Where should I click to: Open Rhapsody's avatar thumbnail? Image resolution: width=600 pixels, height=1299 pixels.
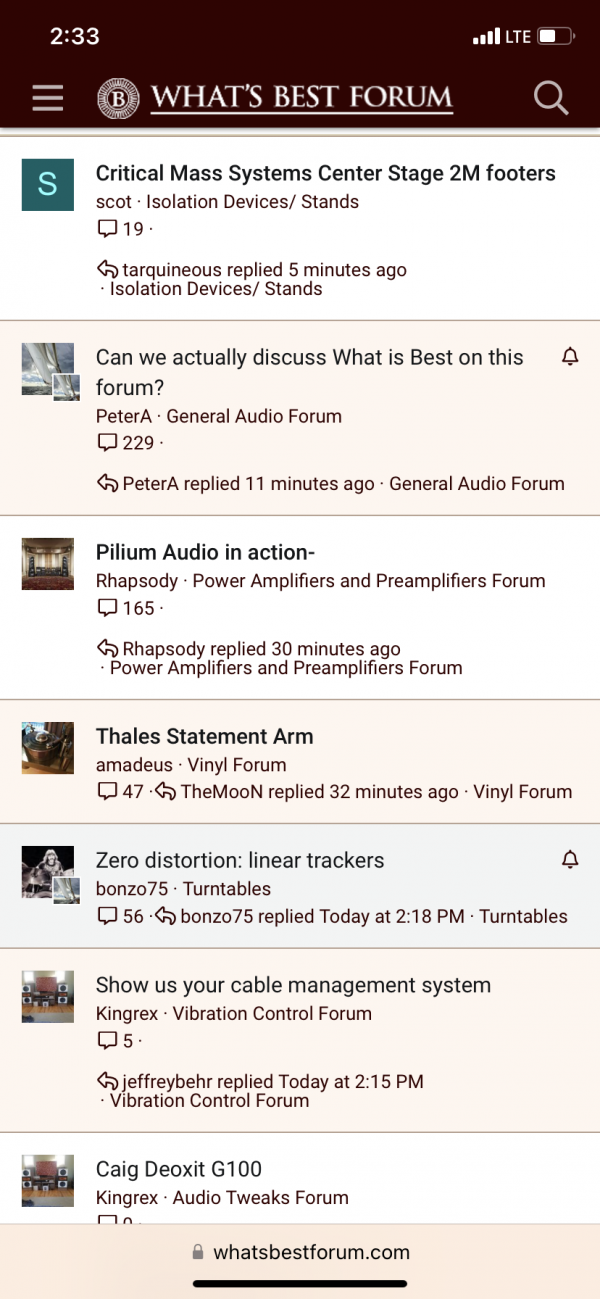pos(47,564)
